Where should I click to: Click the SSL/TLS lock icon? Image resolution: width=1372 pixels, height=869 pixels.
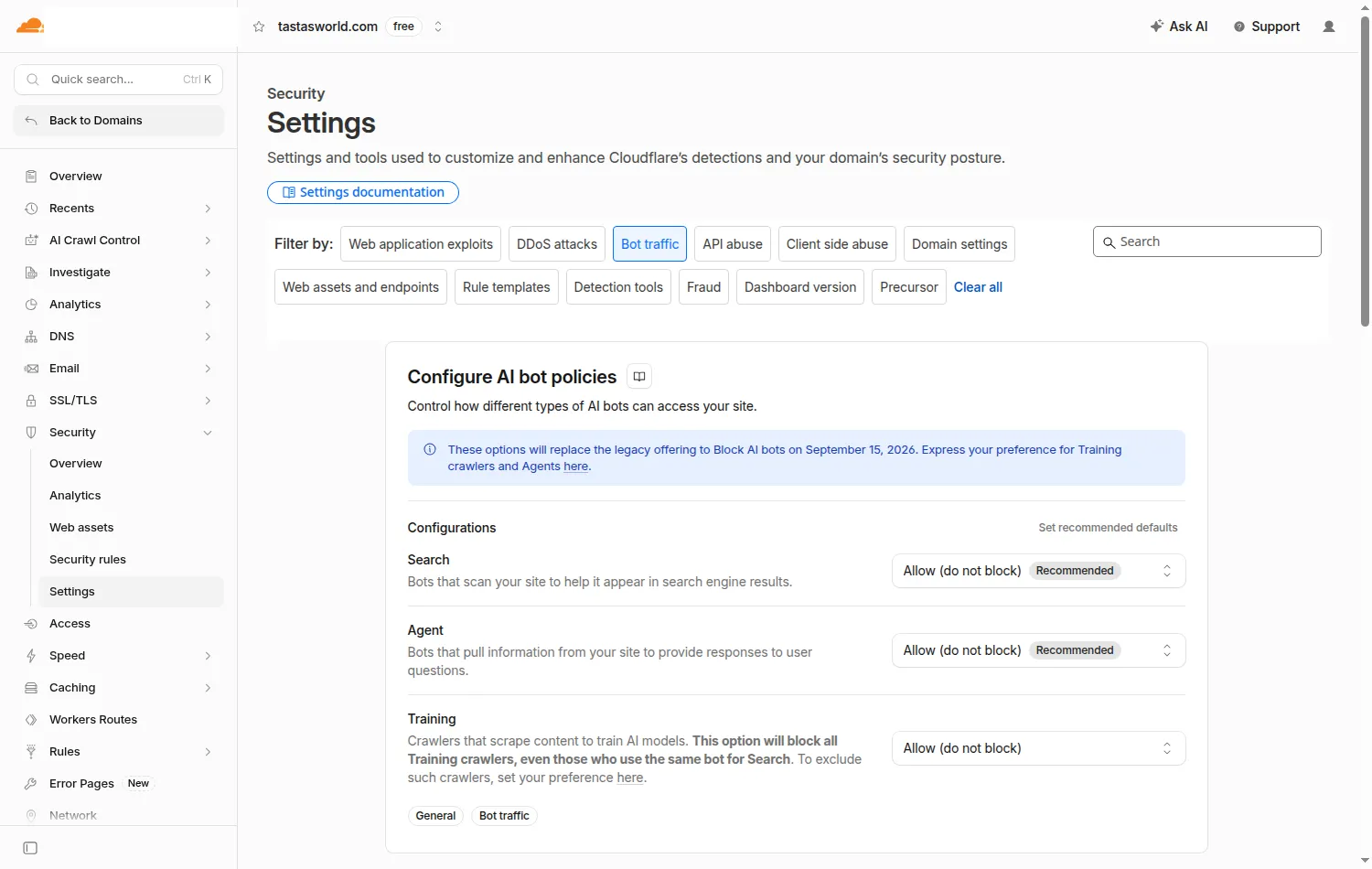31,401
